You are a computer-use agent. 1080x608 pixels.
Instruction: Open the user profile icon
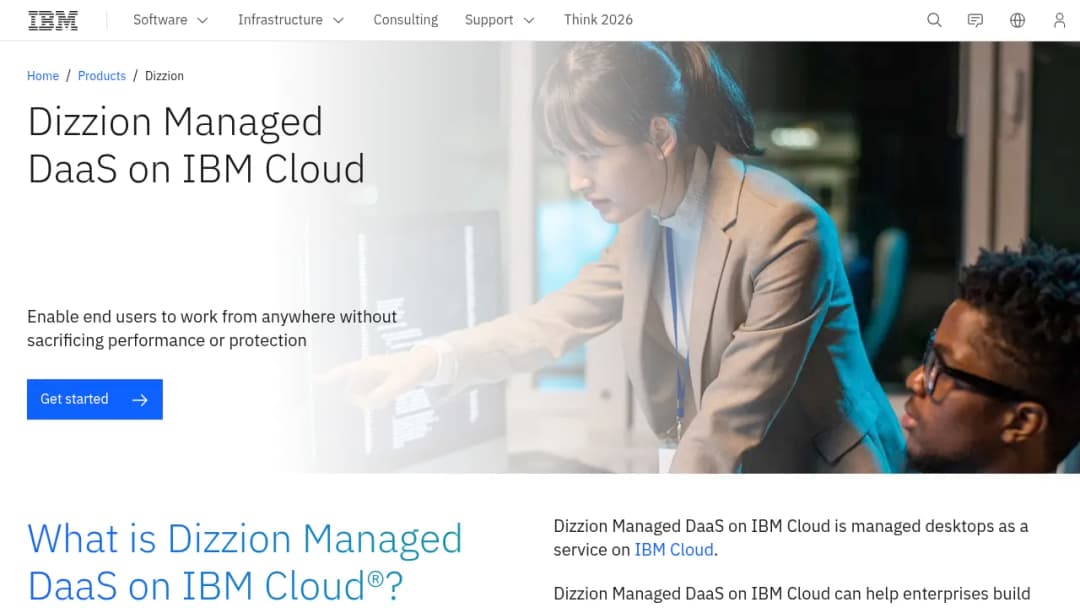pos(1059,20)
